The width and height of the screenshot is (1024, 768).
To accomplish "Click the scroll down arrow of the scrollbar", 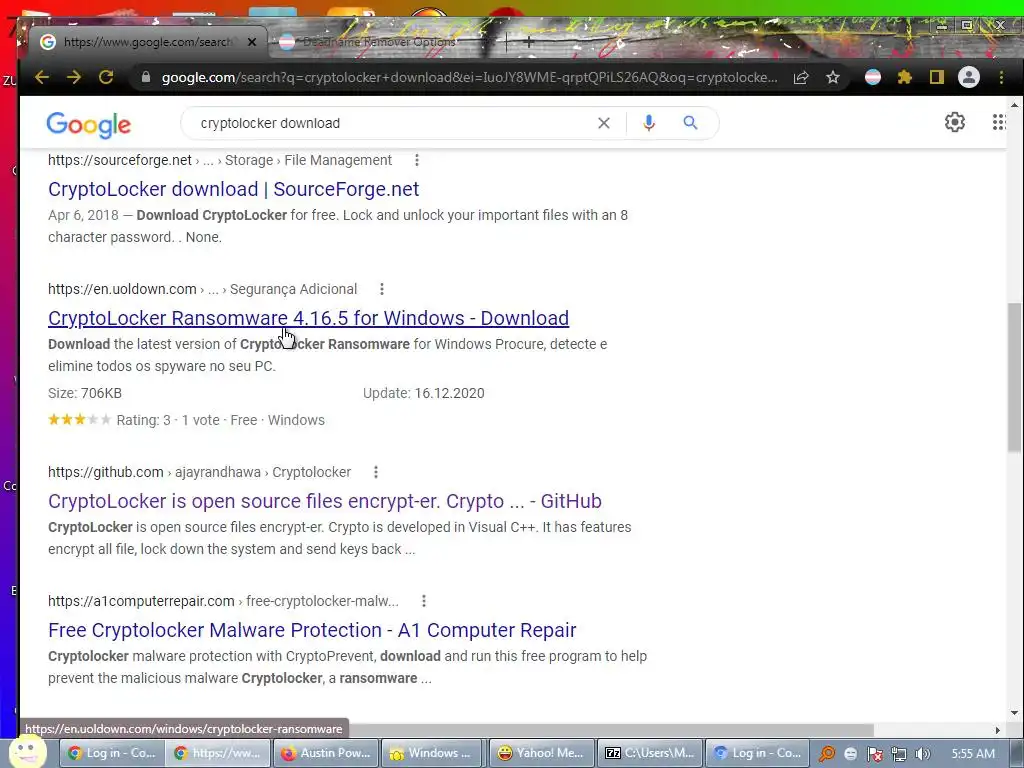I will 1014,713.
